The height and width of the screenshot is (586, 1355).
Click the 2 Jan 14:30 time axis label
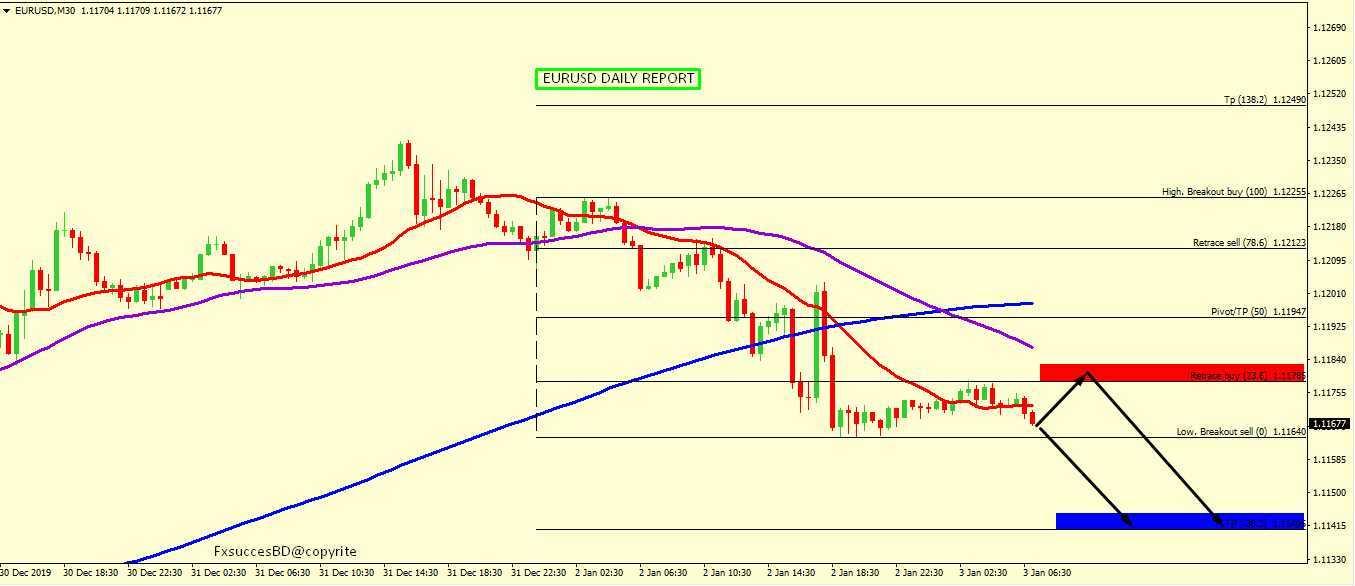pos(790,573)
